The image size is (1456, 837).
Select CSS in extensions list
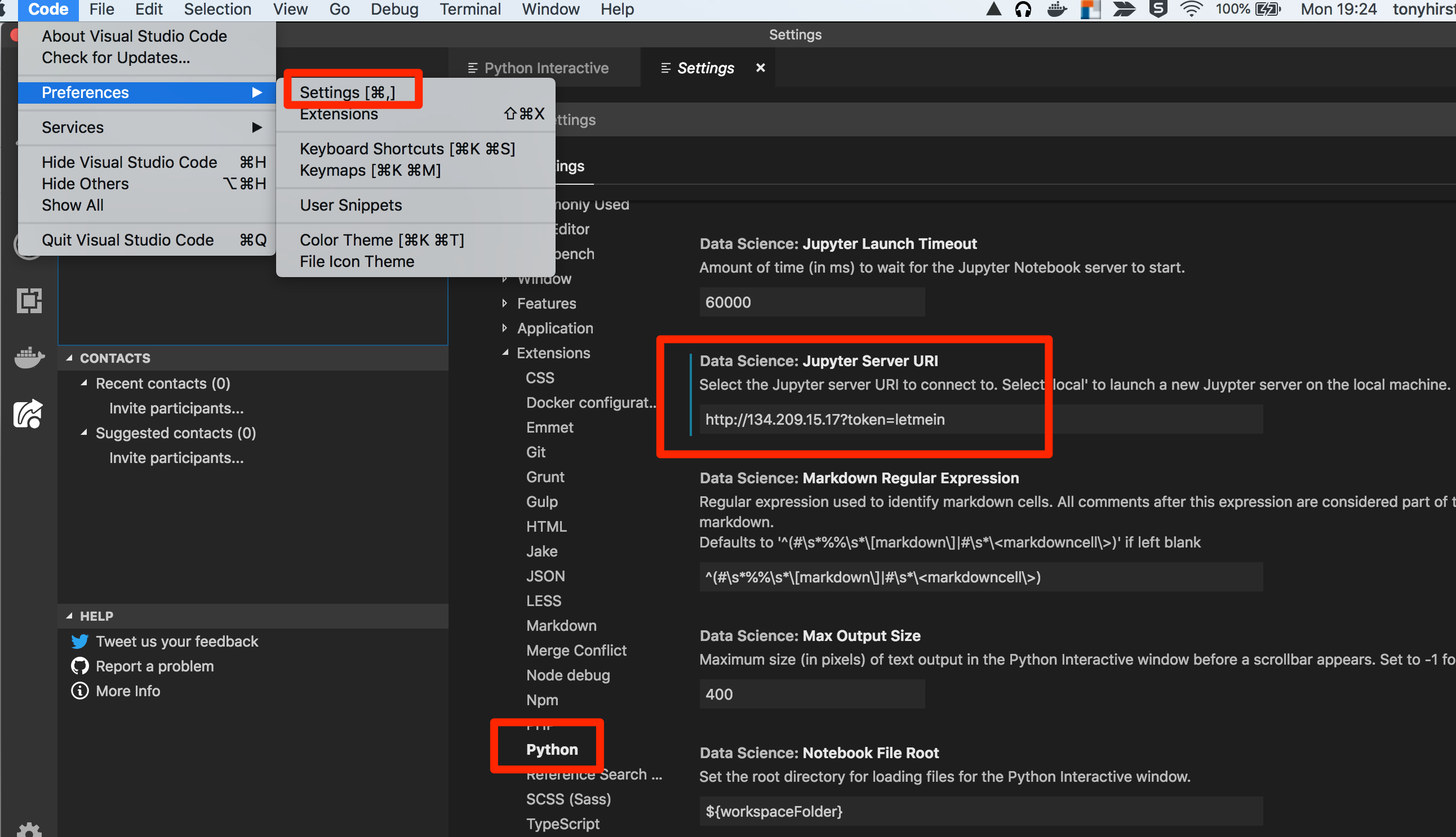539,377
